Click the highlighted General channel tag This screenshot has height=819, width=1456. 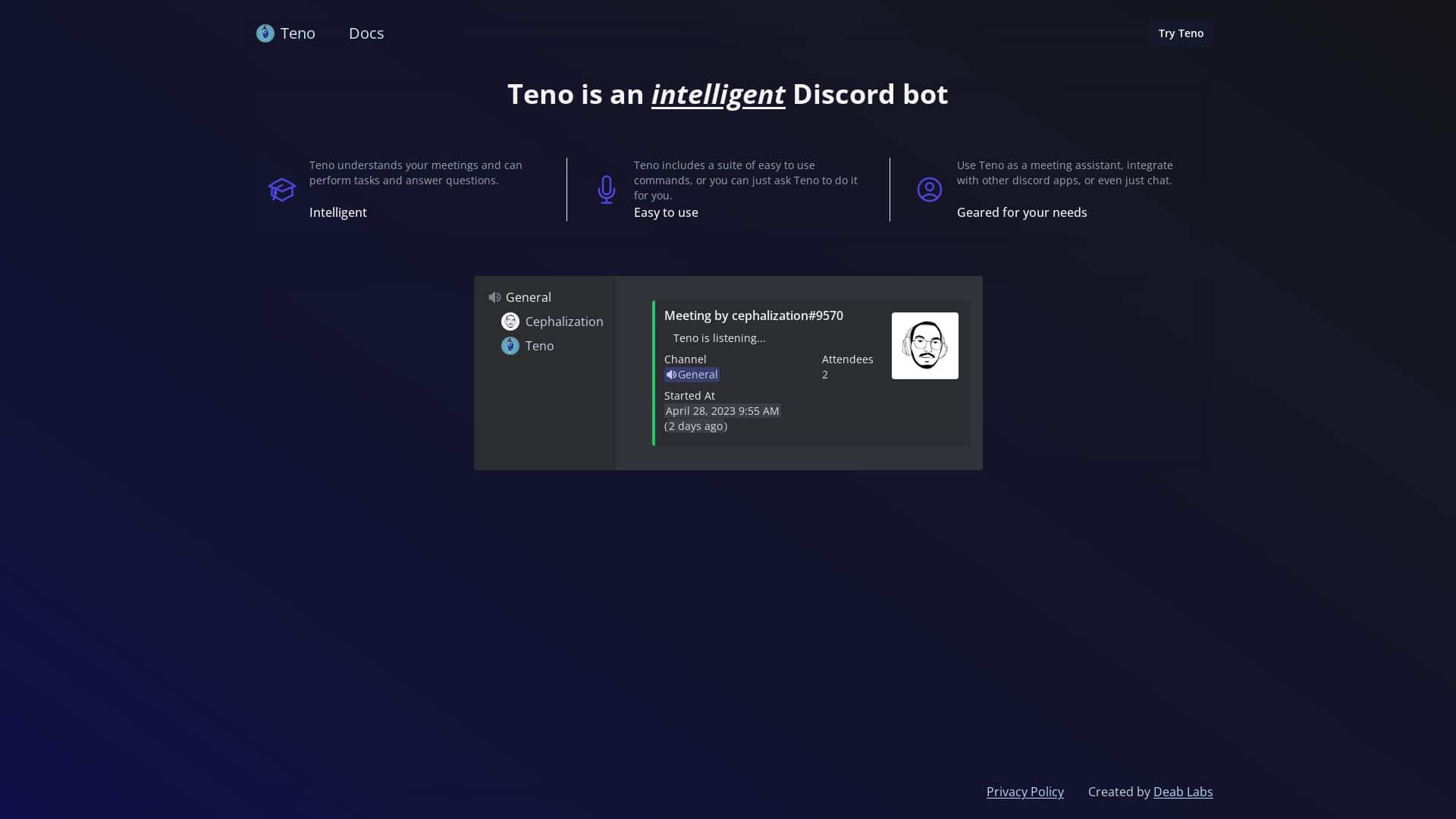pyautogui.click(x=692, y=374)
